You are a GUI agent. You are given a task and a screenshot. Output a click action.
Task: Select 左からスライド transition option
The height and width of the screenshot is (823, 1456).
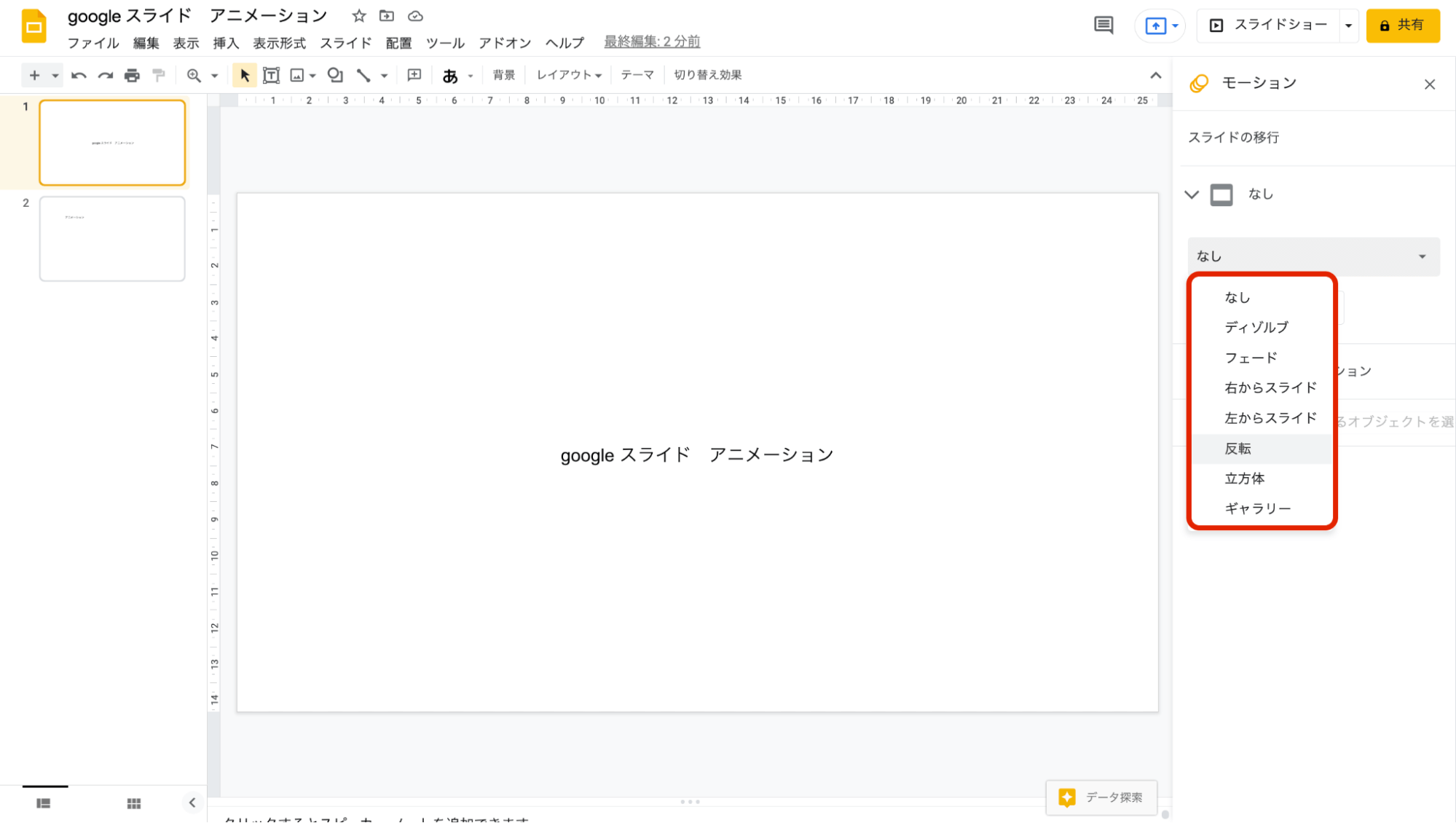click(x=1262, y=418)
